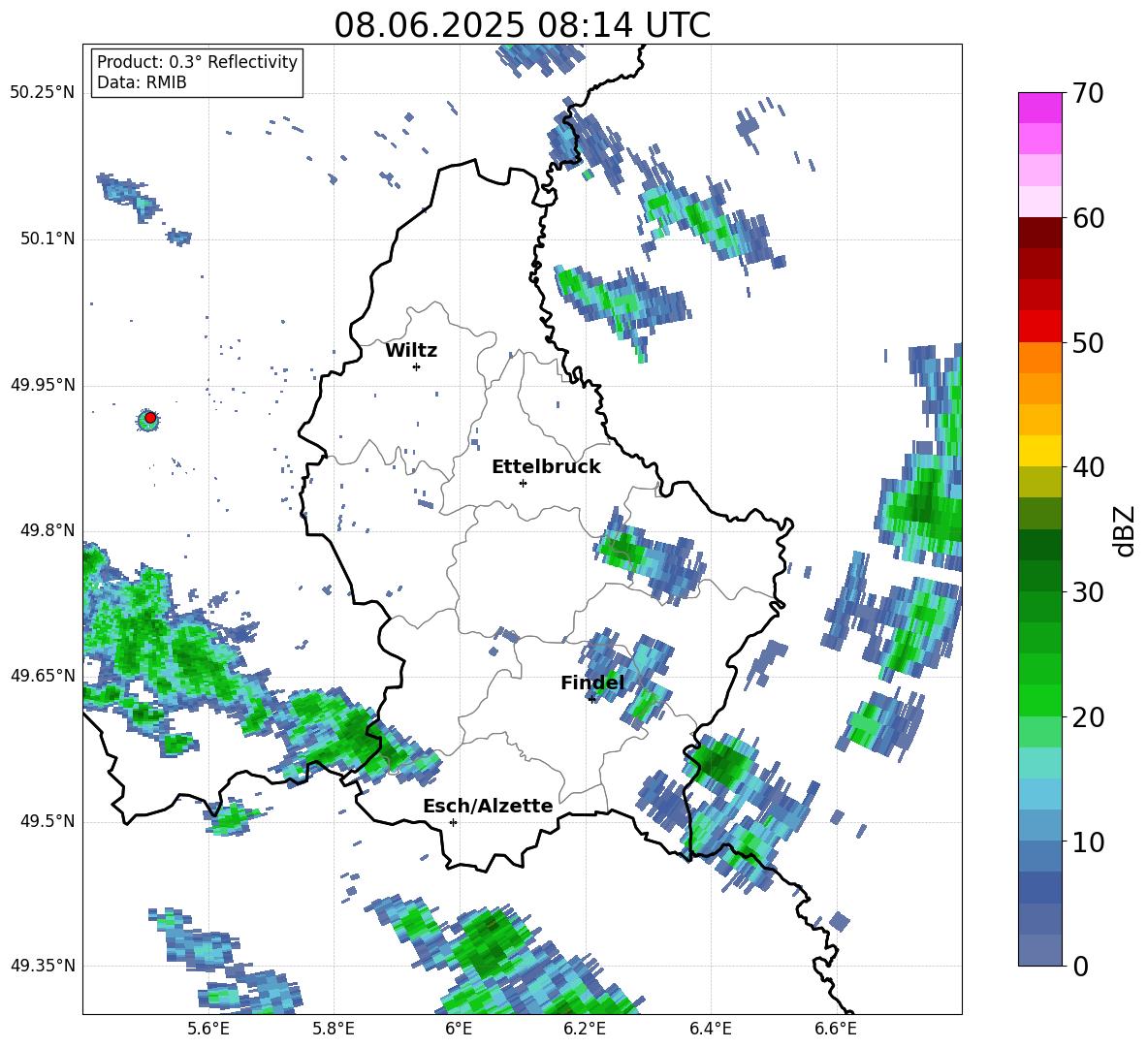
Task: Click the colorbar tick label 10
Action: click(1088, 842)
